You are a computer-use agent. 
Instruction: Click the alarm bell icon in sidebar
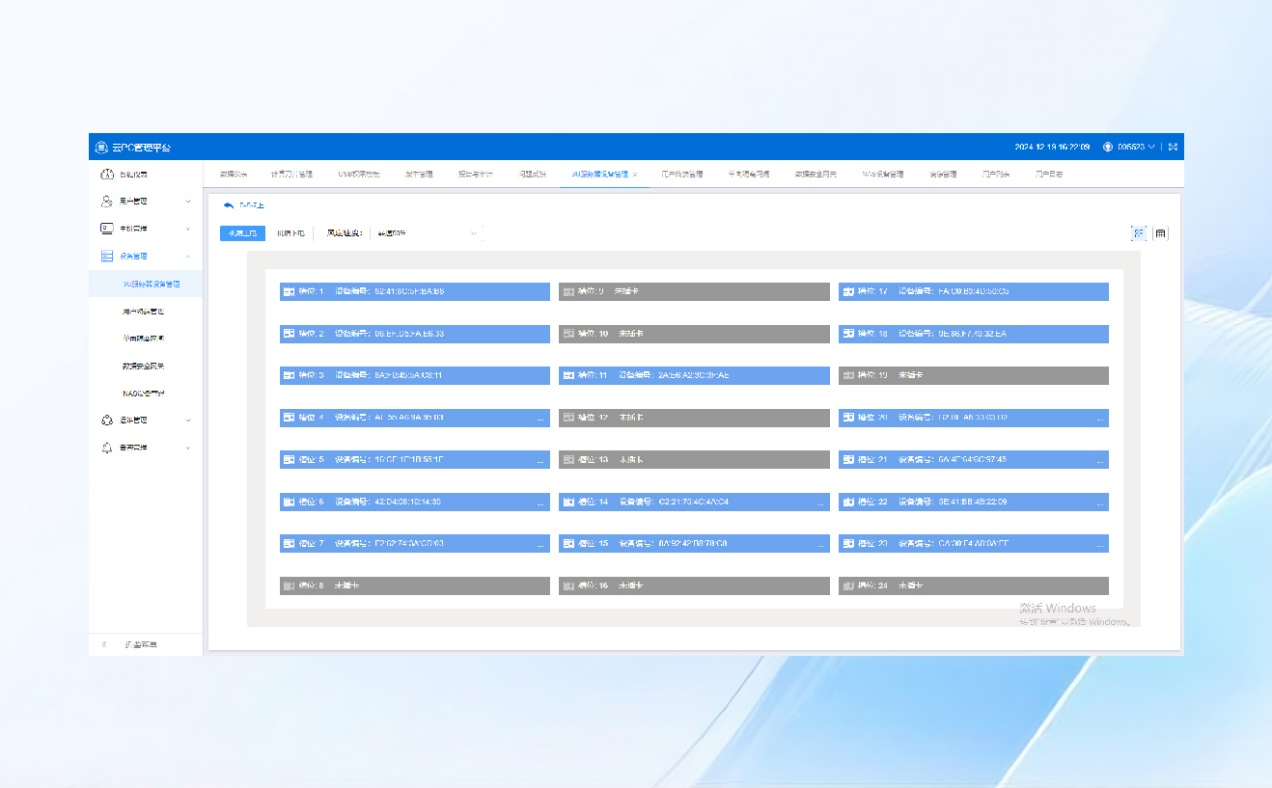107,448
